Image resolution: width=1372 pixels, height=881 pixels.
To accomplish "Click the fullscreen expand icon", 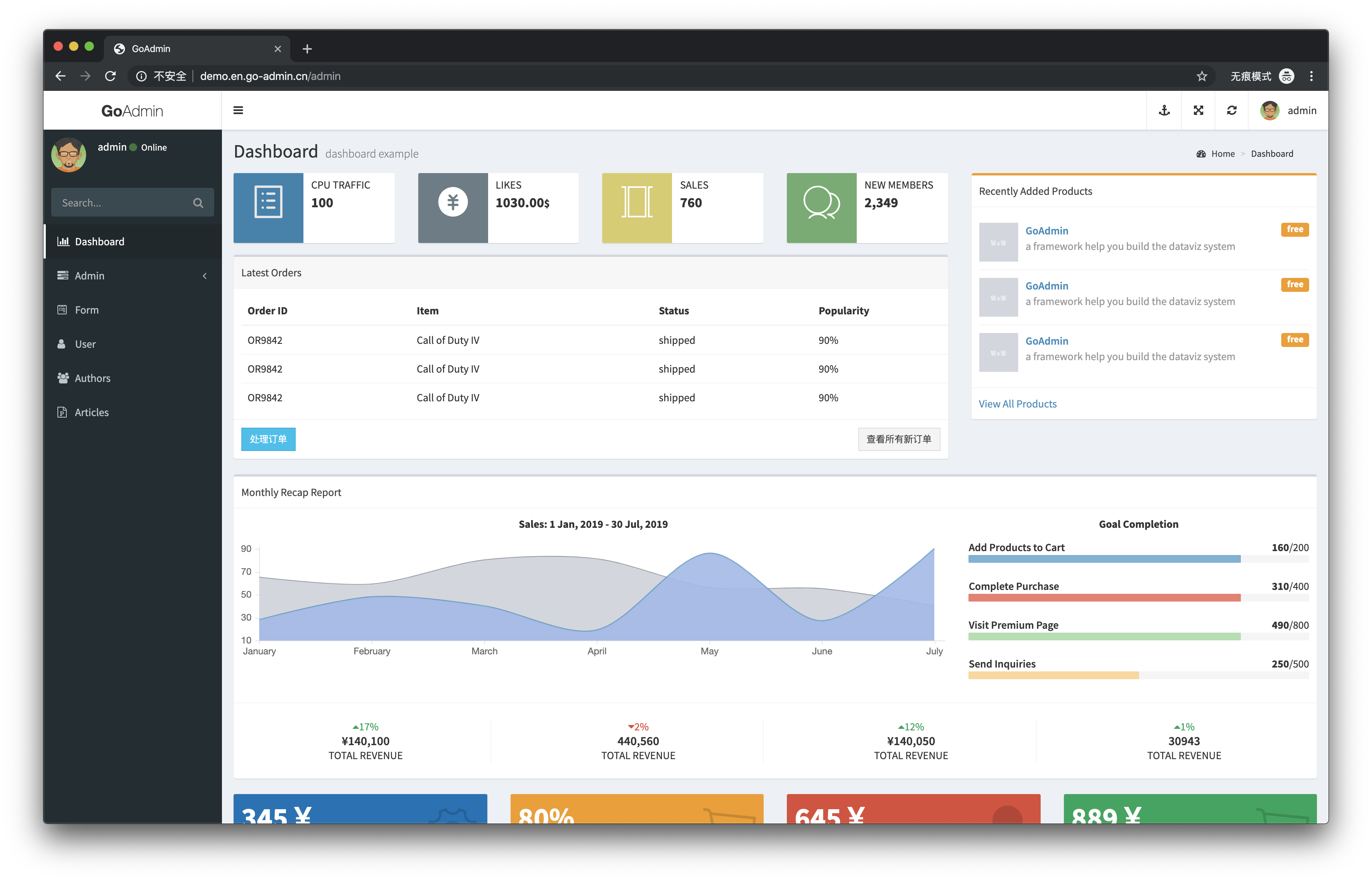I will point(1198,110).
